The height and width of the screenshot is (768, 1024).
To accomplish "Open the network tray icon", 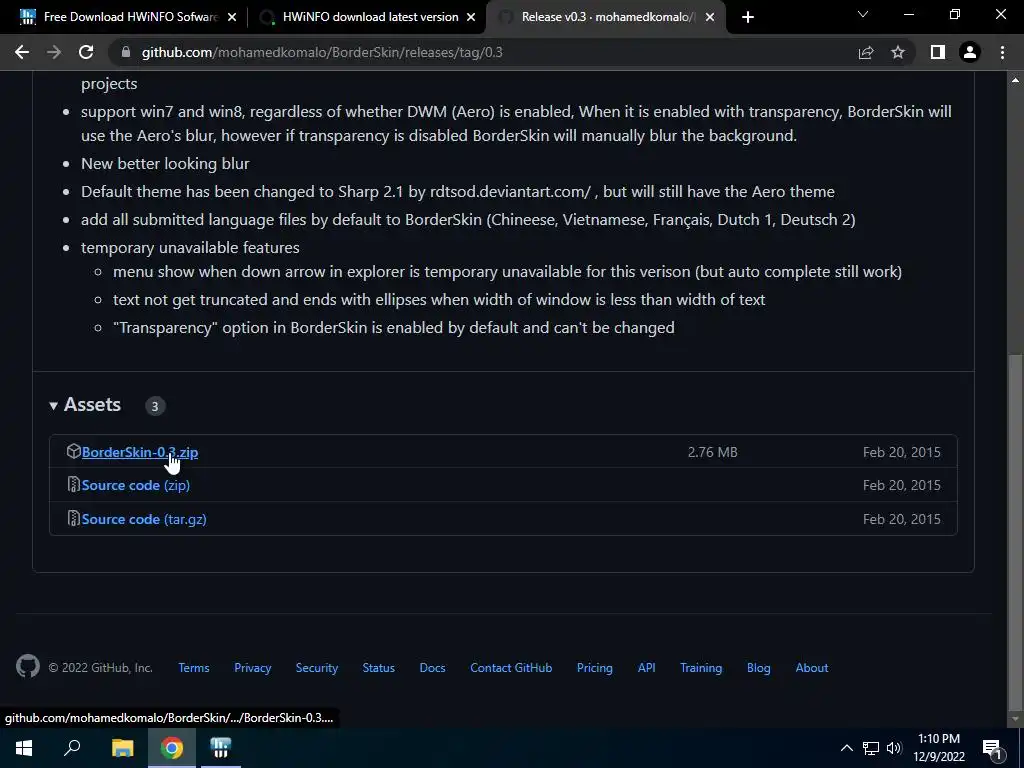I will [x=871, y=748].
